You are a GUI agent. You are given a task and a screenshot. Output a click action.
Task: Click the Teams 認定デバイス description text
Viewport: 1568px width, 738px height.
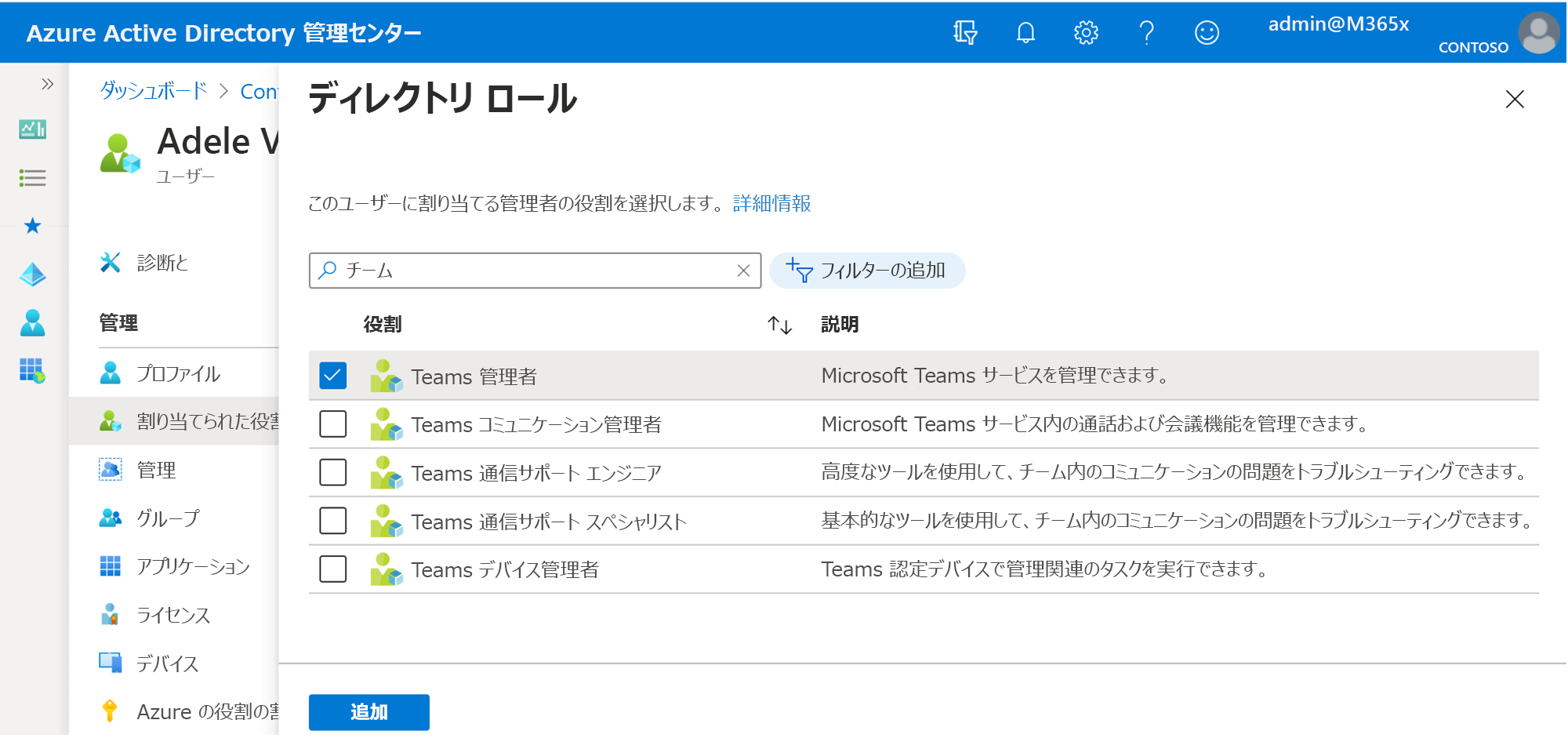pyautogui.click(x=1044, y=569)
